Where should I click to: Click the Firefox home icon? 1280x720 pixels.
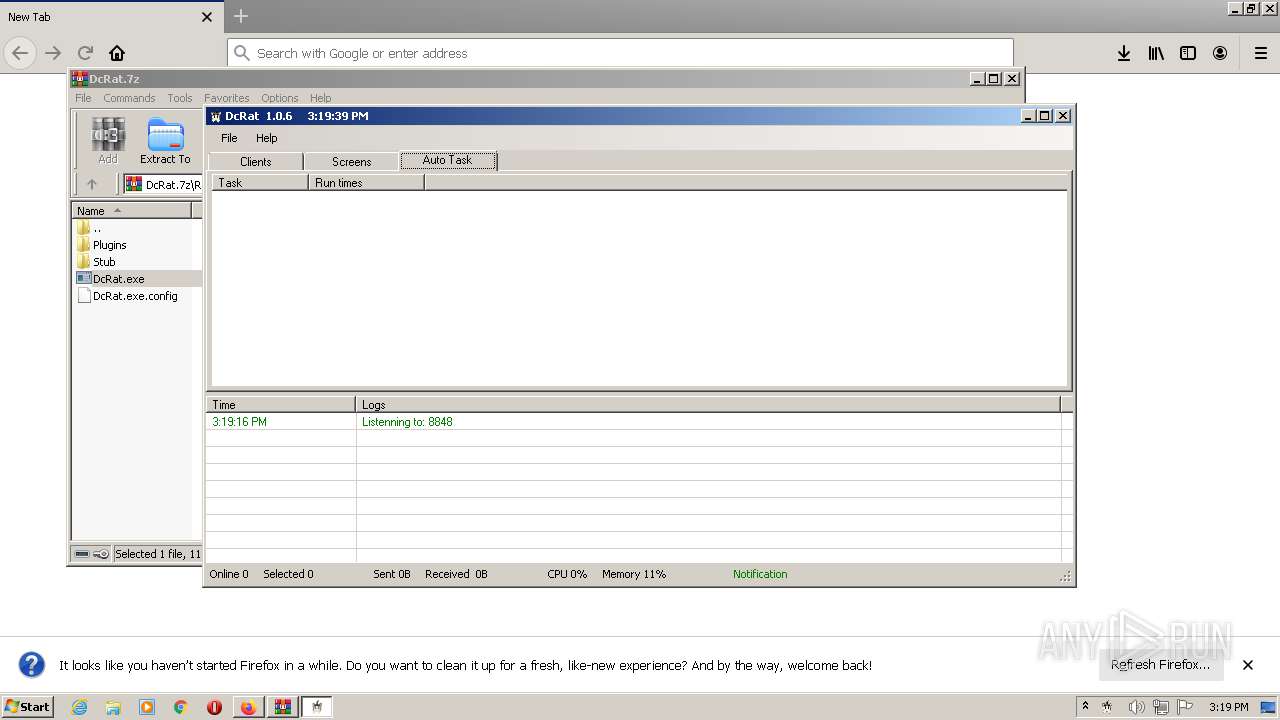117,53
